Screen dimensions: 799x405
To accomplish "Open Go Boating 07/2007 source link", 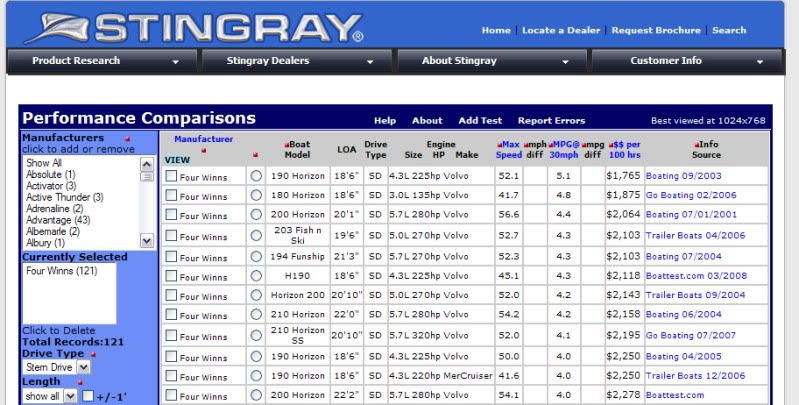I will 690,335.
